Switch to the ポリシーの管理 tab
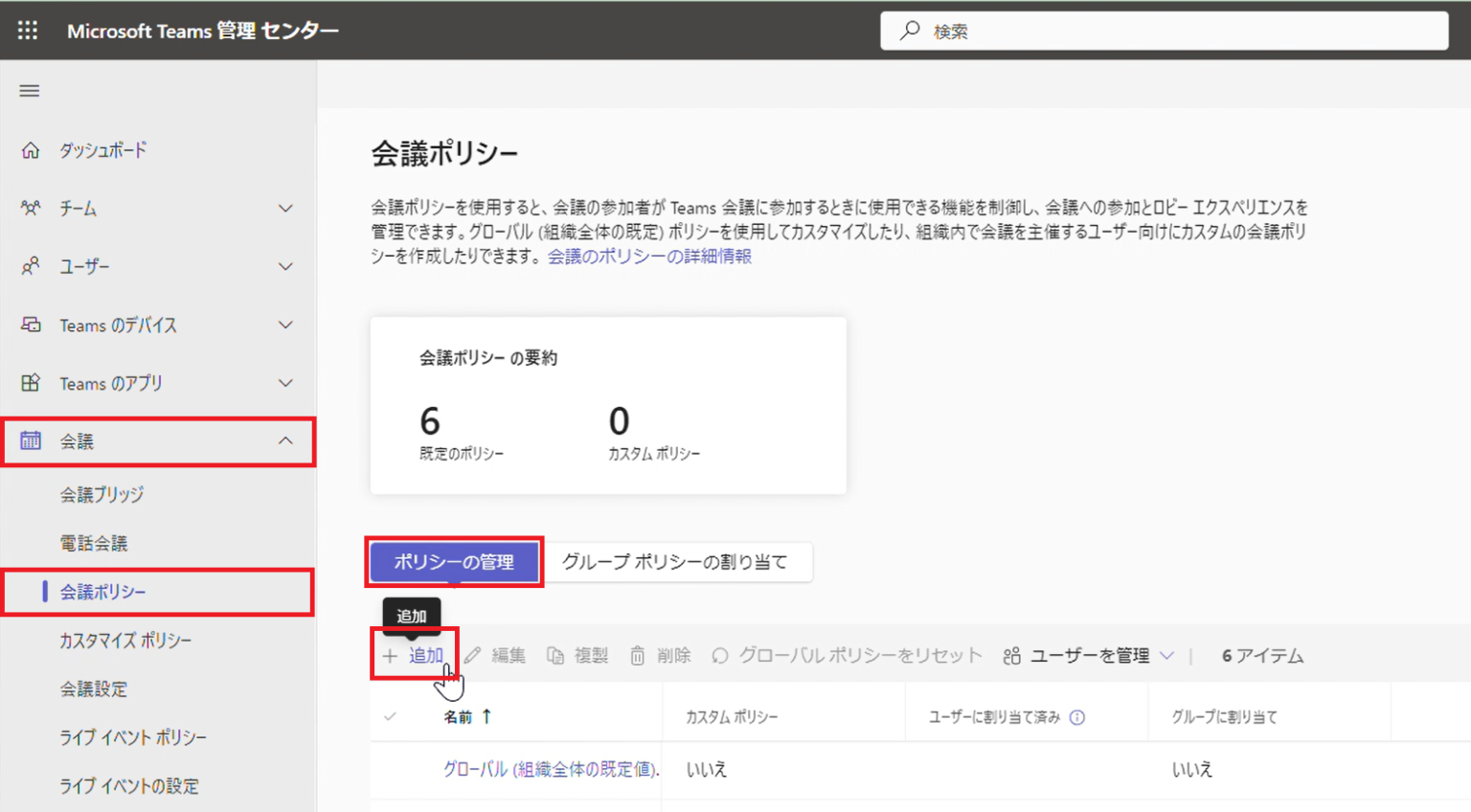This screenshot has height=812, width=1471. (x=454, y=562)
